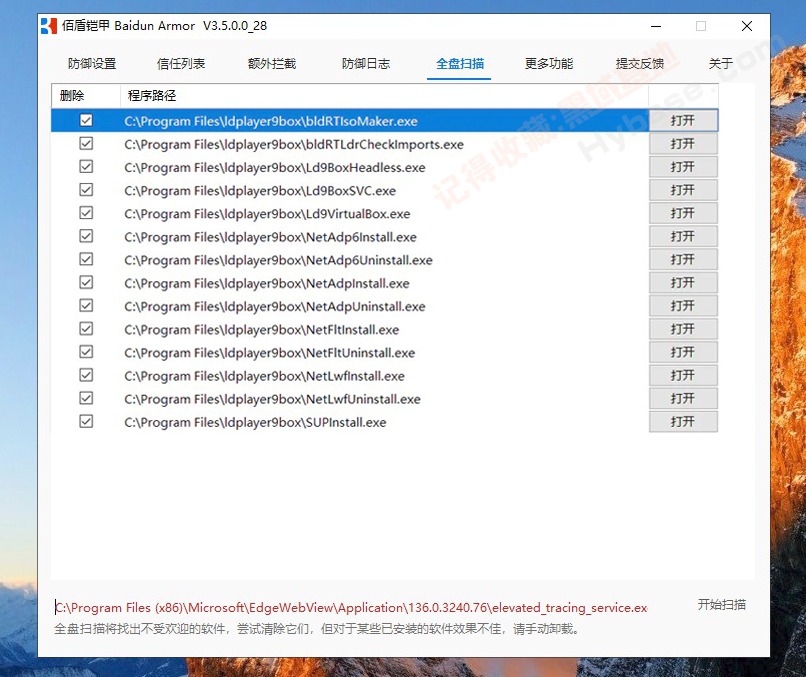Uncheck delete box for SUPInstall.exe

coord(86,422)
